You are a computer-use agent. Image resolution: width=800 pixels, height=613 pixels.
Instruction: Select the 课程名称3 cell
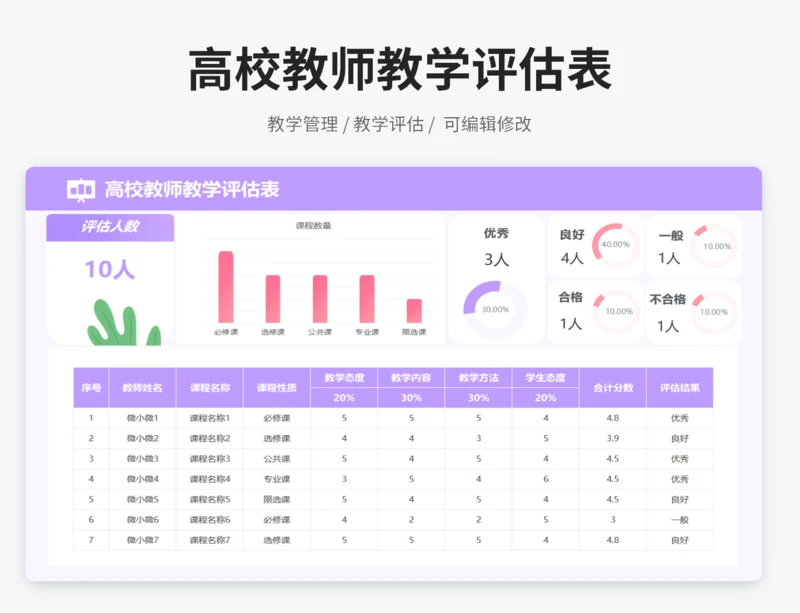(x=210, y=459)
